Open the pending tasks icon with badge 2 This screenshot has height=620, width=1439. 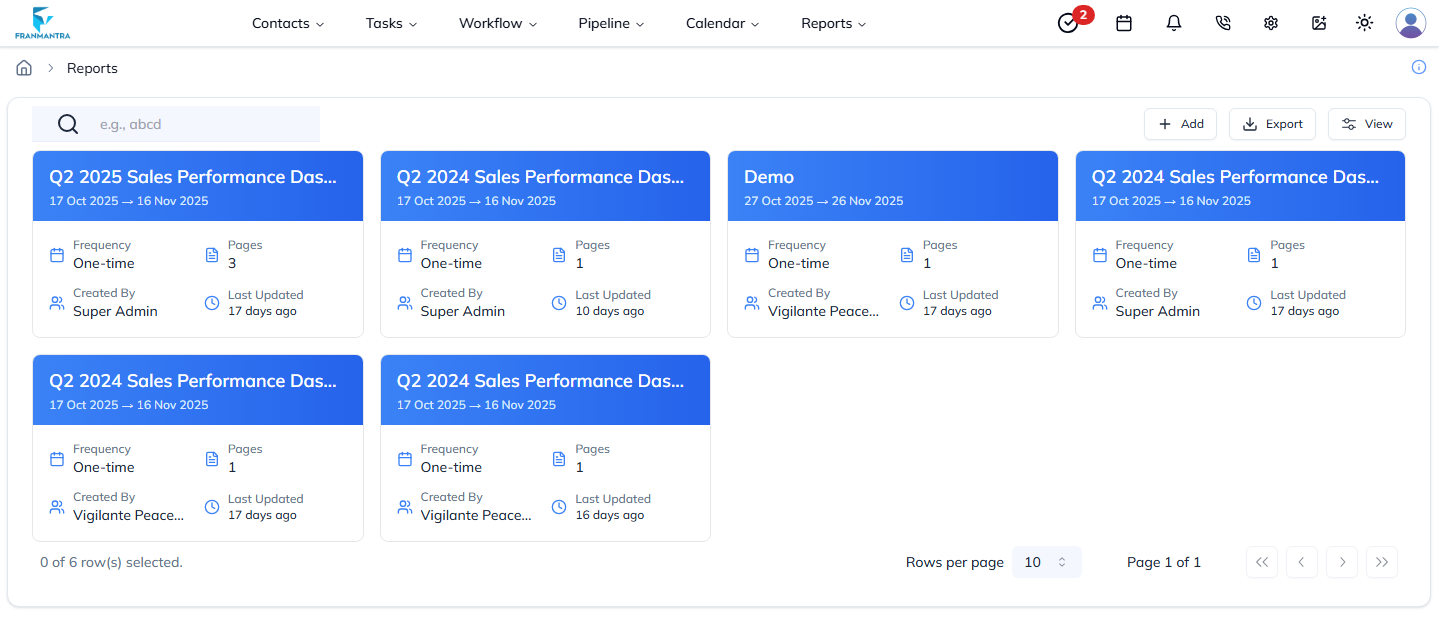pos(1068,23)
